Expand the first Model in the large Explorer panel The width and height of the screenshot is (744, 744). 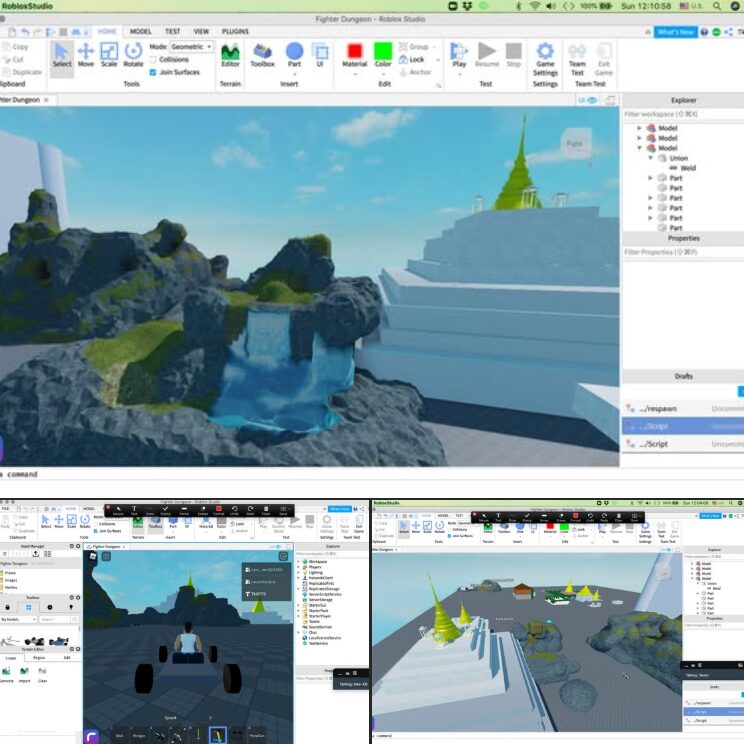[640, 127]
